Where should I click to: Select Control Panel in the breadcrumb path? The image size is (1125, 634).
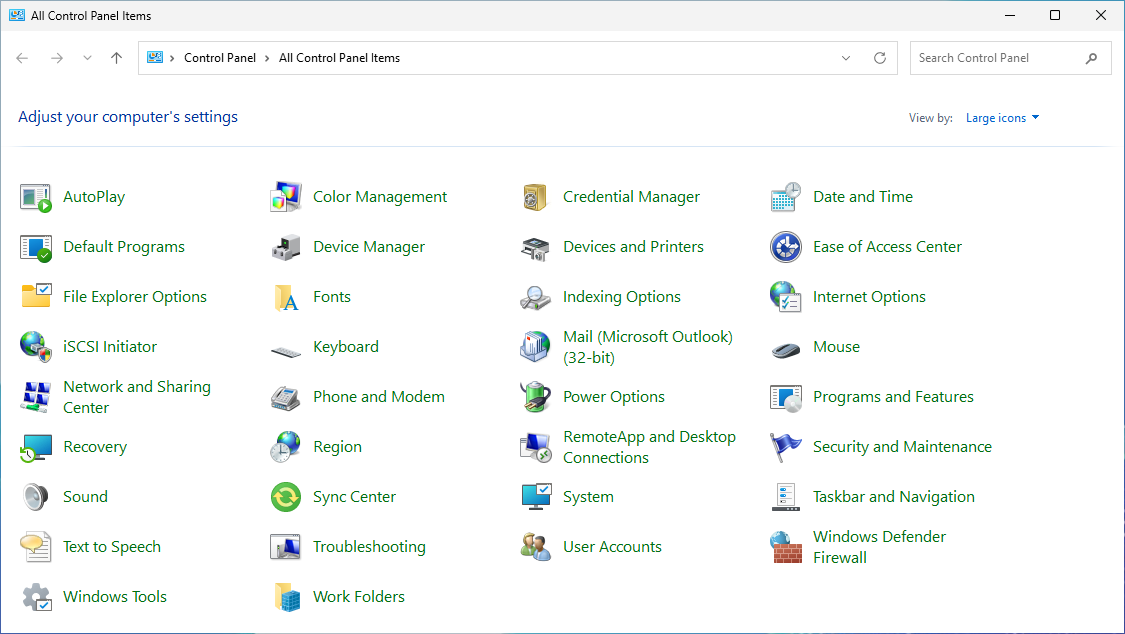(220, 58)
